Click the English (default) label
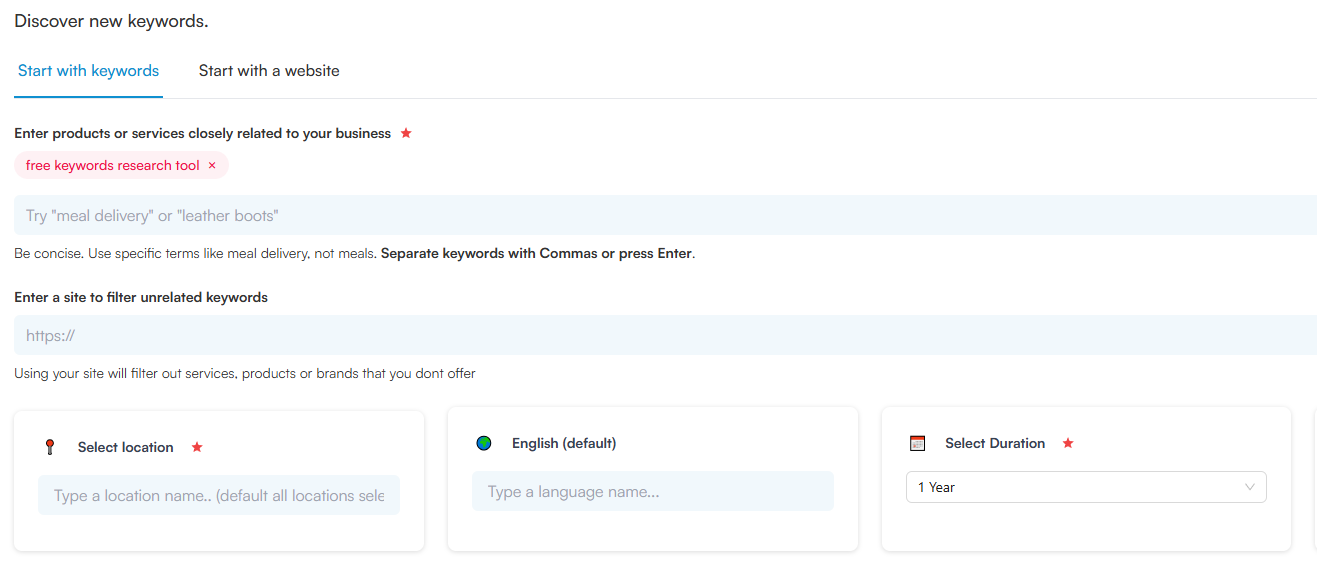 564,443
